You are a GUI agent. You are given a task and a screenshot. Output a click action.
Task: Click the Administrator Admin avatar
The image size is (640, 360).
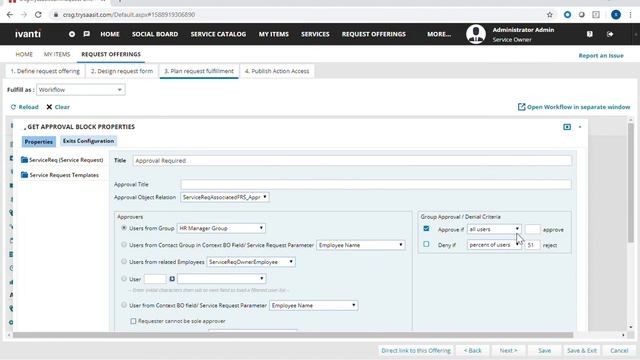pos(476,34)
